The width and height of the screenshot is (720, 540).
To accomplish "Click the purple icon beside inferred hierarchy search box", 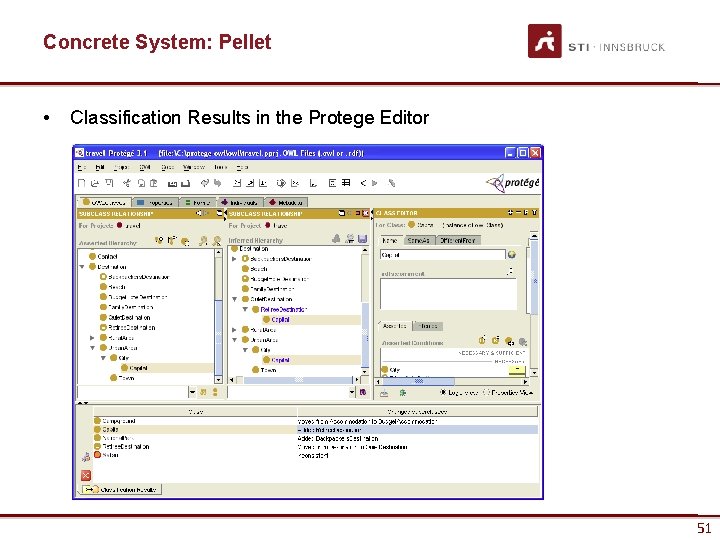I will click(363, 392).
